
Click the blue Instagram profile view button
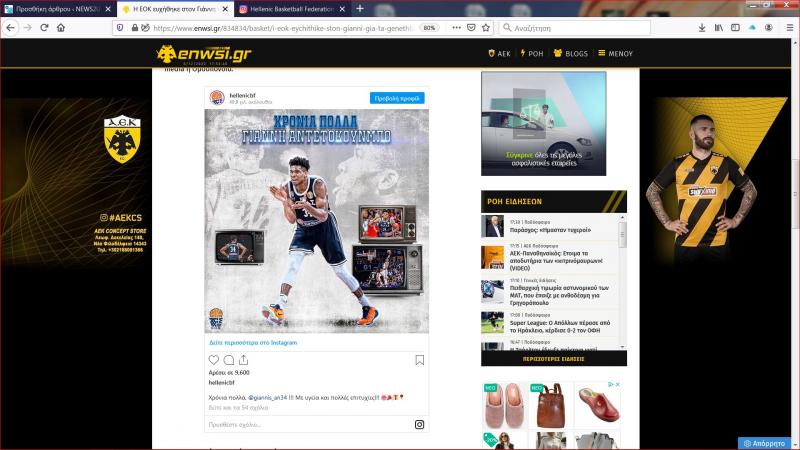(x=397, y=98)
